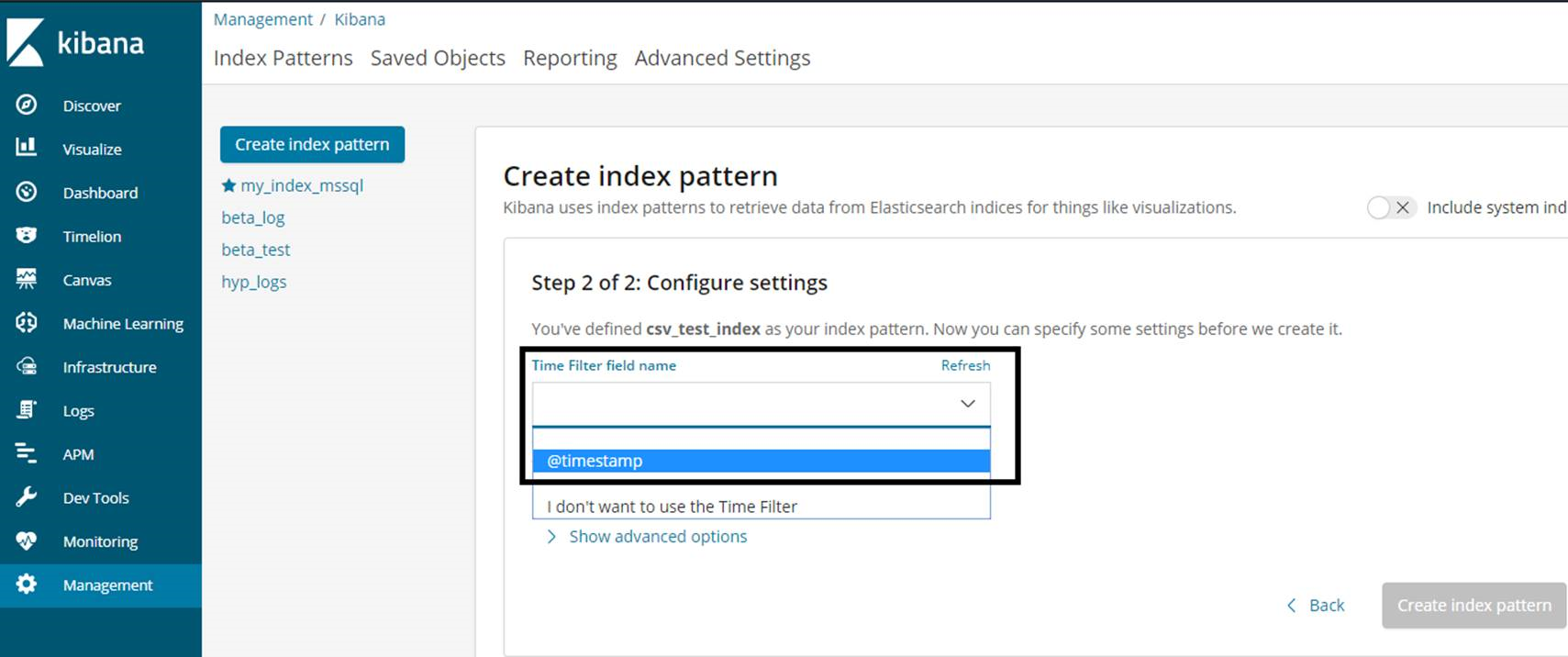Screen dimensions: 1568x657
Task: Open the hyp_logs index pattern
Action: pyautogui.click(x=254, y=282)
